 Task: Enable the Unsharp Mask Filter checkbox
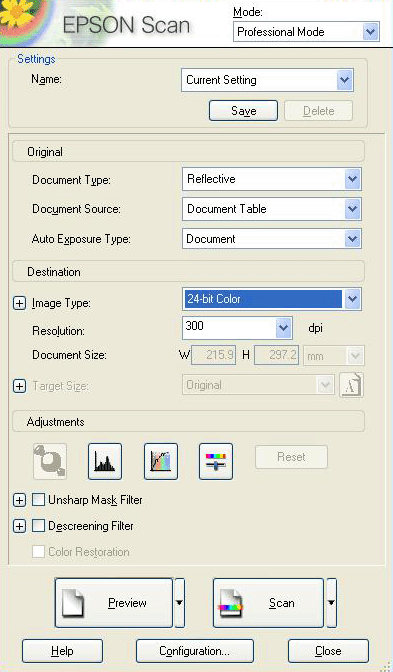pos(39,500)
